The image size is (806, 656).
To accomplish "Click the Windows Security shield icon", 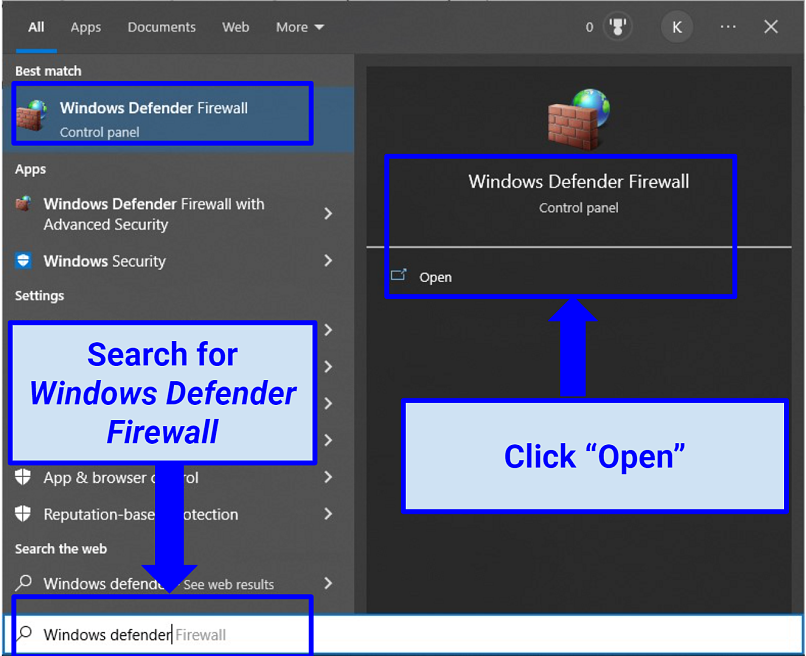I will click(23, 261).
